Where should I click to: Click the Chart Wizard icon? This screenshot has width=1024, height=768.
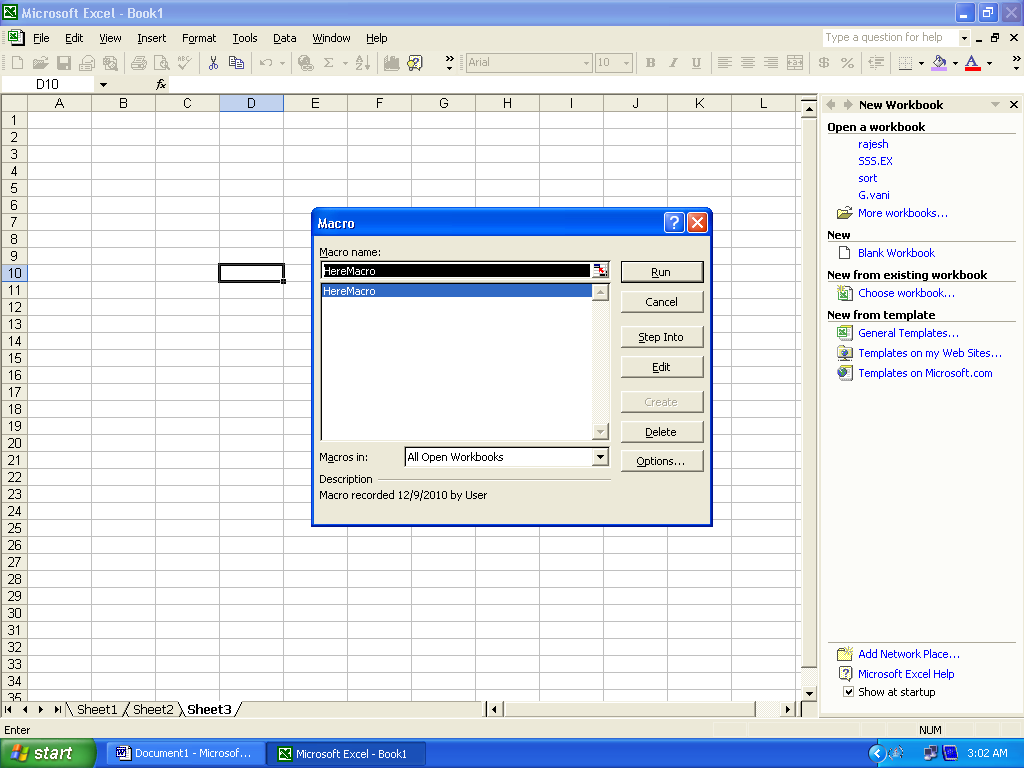[x=391, y=63]
